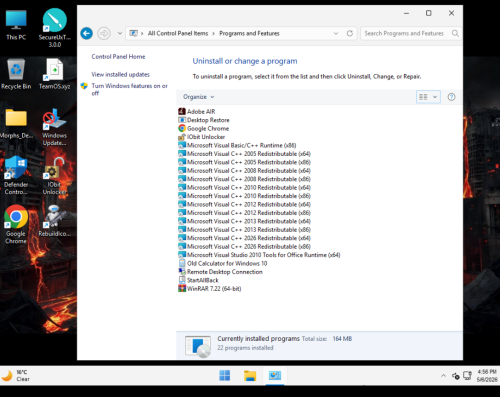Select the TeamOS.xyz desktop shortcut
500x397 pixels.
(55, 74)
